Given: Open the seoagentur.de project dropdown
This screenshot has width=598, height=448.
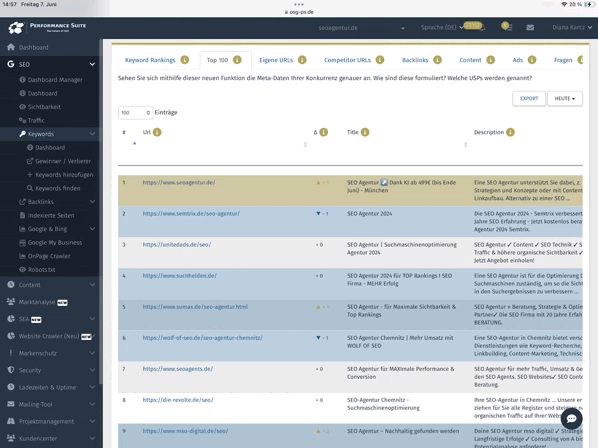Looking at the screenshot, I should (361, 28).
